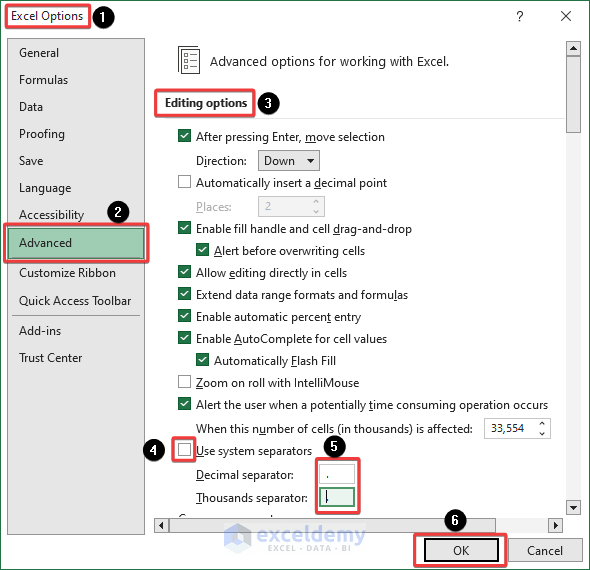590x570 pixels.
Task: Open the Formulas category
Action: (x=76, y=80)
